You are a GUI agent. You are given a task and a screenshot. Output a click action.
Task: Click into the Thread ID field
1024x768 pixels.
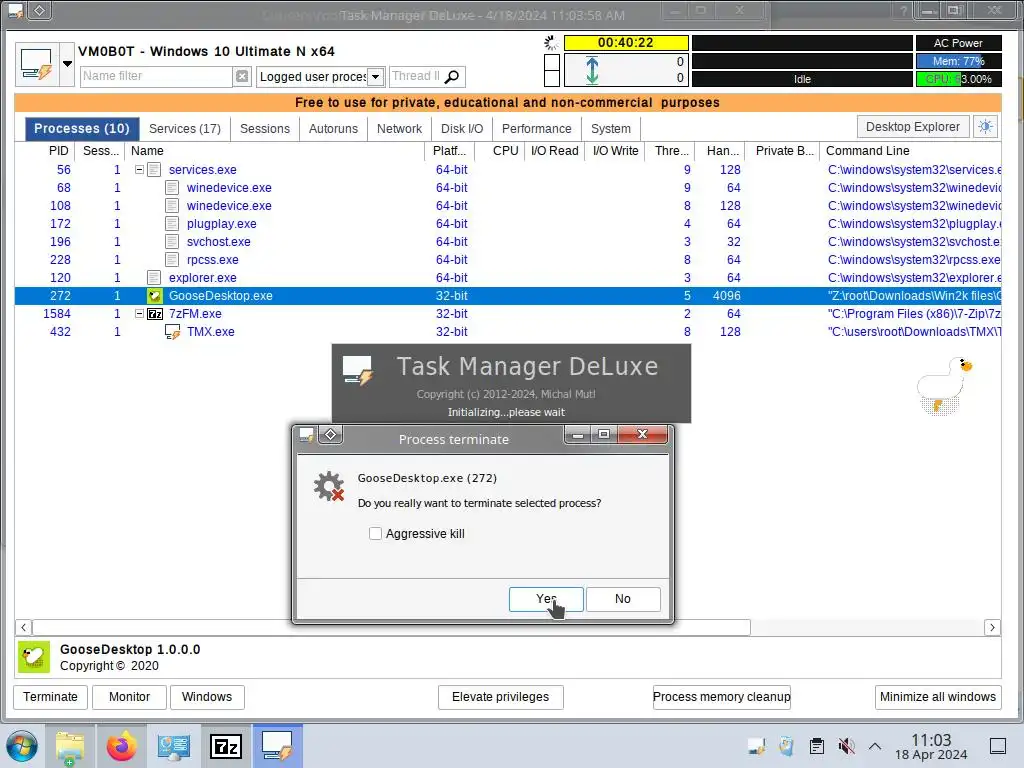click(416, 76)
